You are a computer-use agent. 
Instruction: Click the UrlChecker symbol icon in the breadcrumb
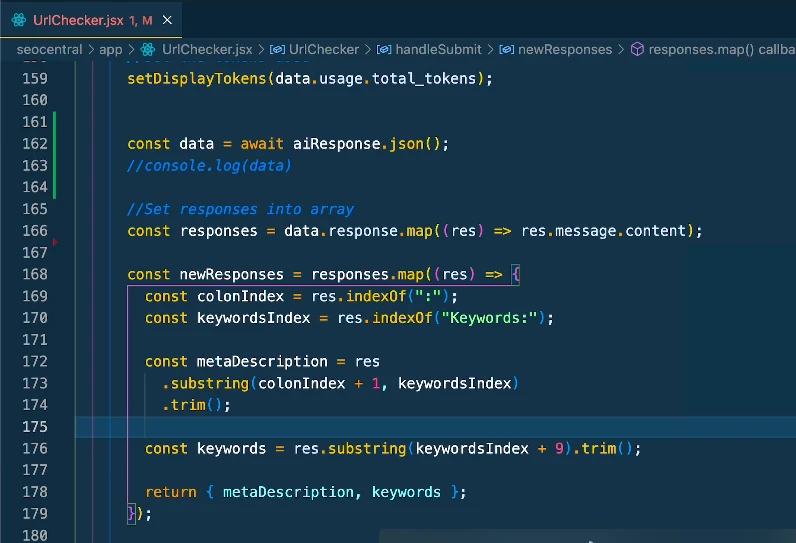click(277, 49)
